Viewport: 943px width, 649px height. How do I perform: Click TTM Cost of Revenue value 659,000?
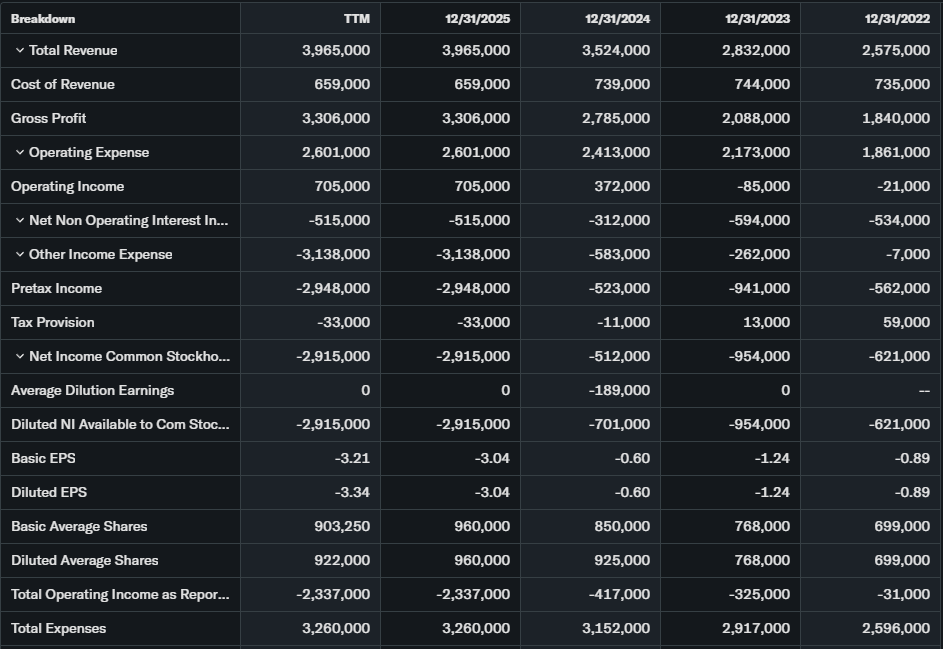pos(342,84)
